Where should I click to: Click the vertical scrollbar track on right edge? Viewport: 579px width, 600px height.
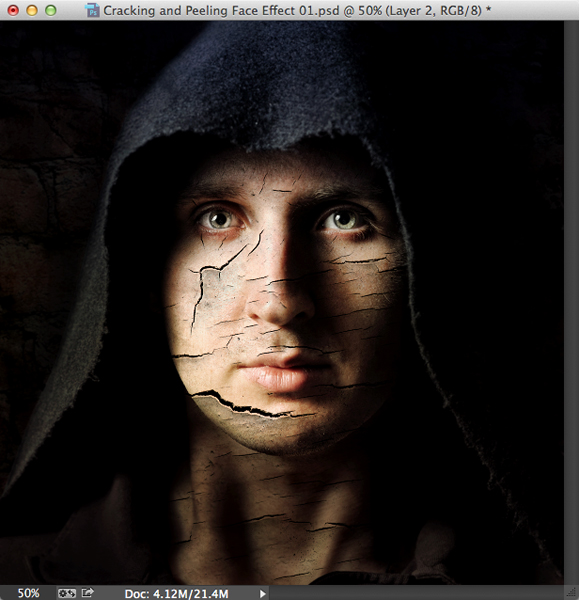coord(571,302)
